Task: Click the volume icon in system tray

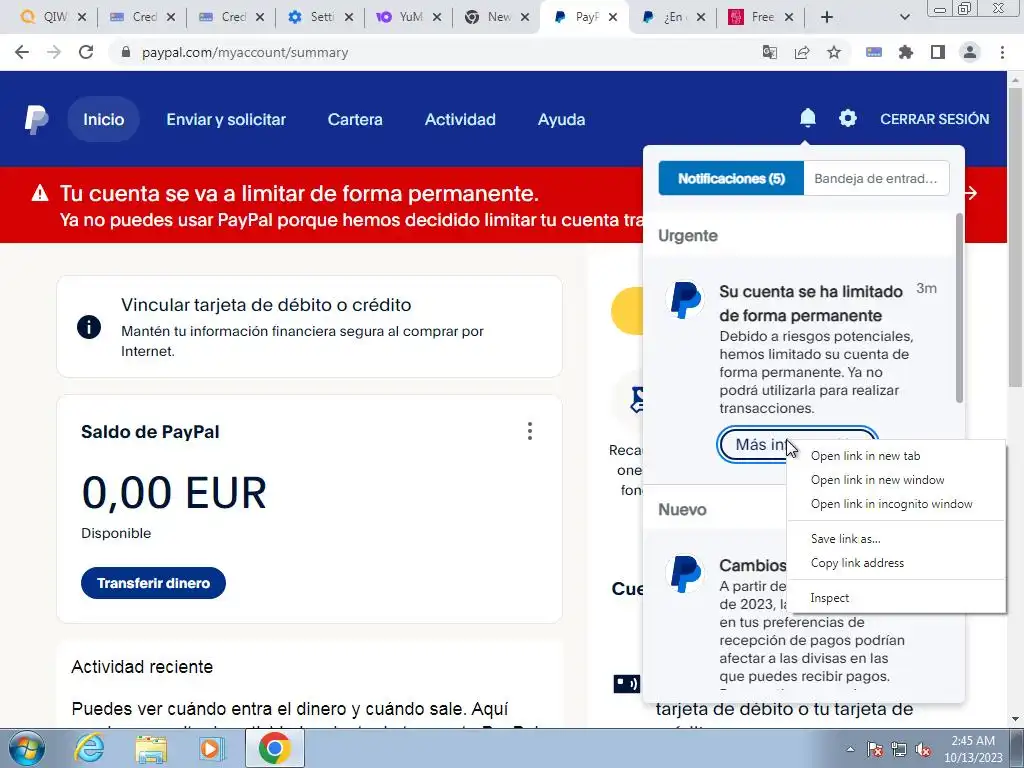Action: [x=923, y=750]
